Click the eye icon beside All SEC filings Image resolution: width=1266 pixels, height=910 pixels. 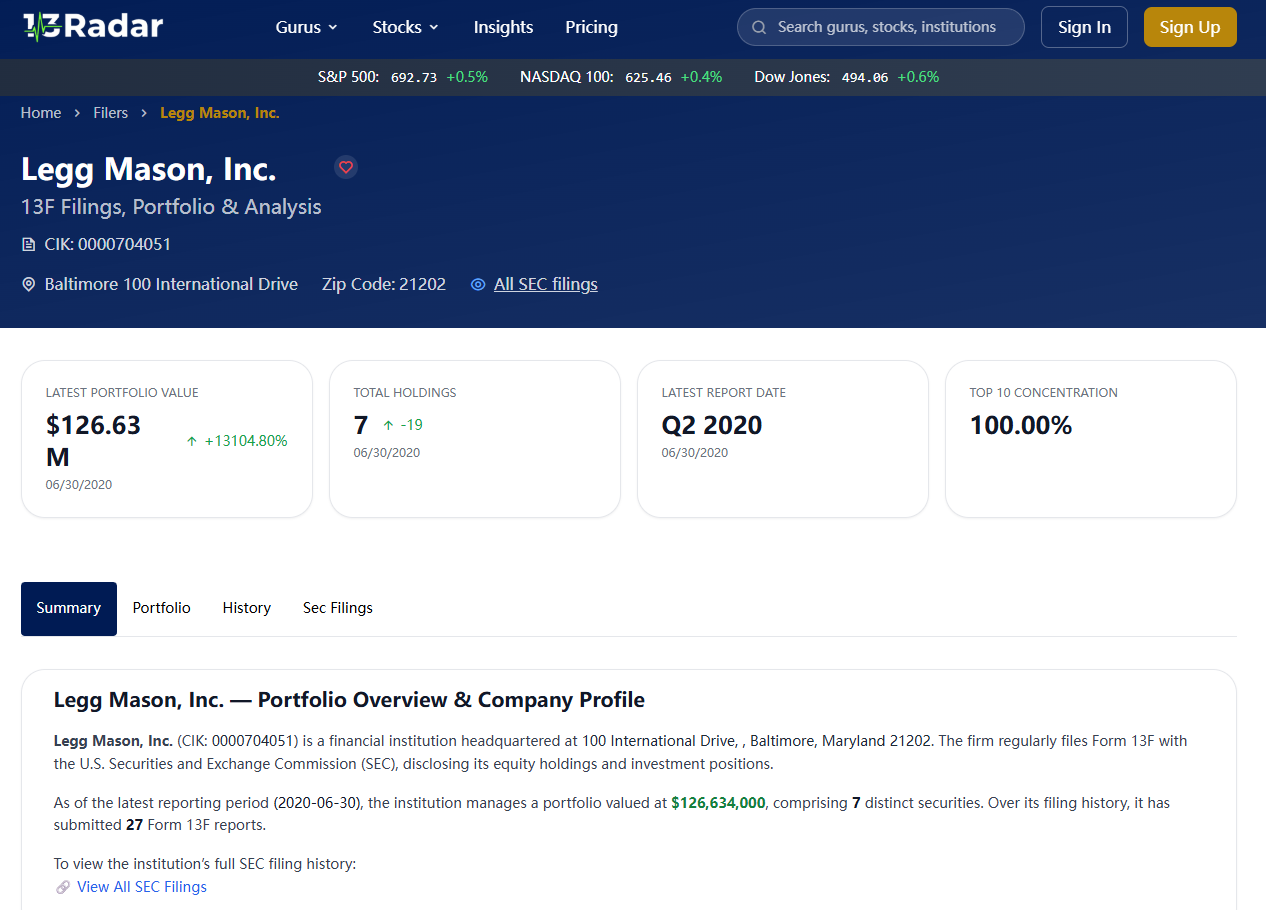(x=478, y=284)
